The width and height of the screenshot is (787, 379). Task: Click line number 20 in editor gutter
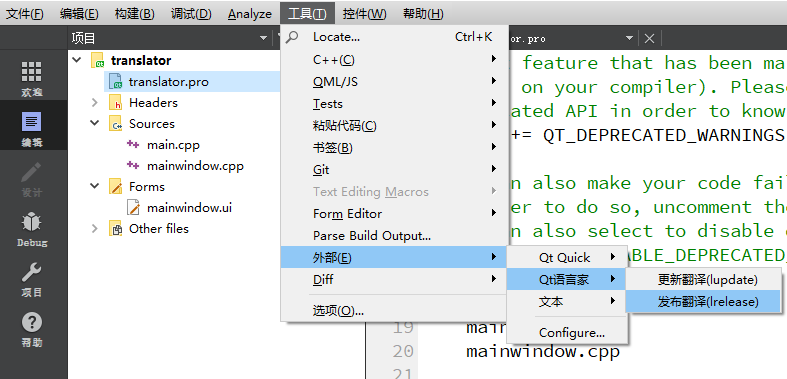point(403,351)
